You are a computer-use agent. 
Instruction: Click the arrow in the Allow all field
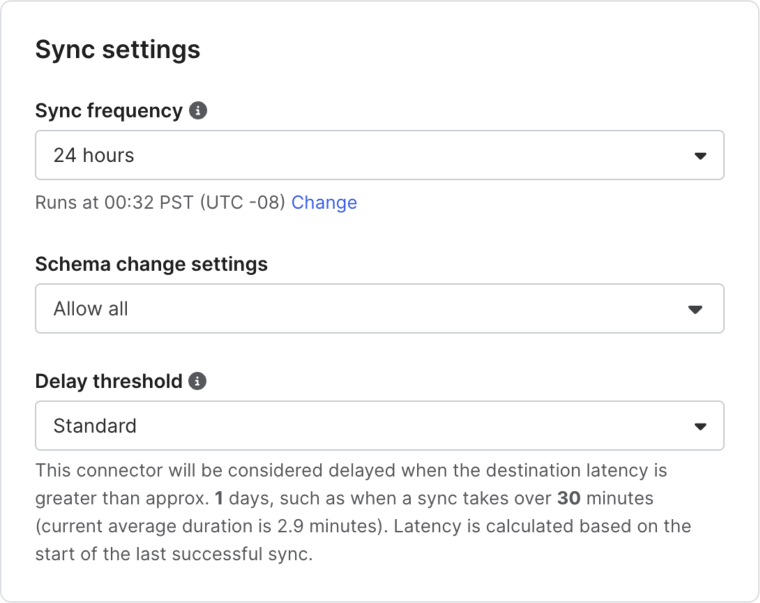(696, 309)
